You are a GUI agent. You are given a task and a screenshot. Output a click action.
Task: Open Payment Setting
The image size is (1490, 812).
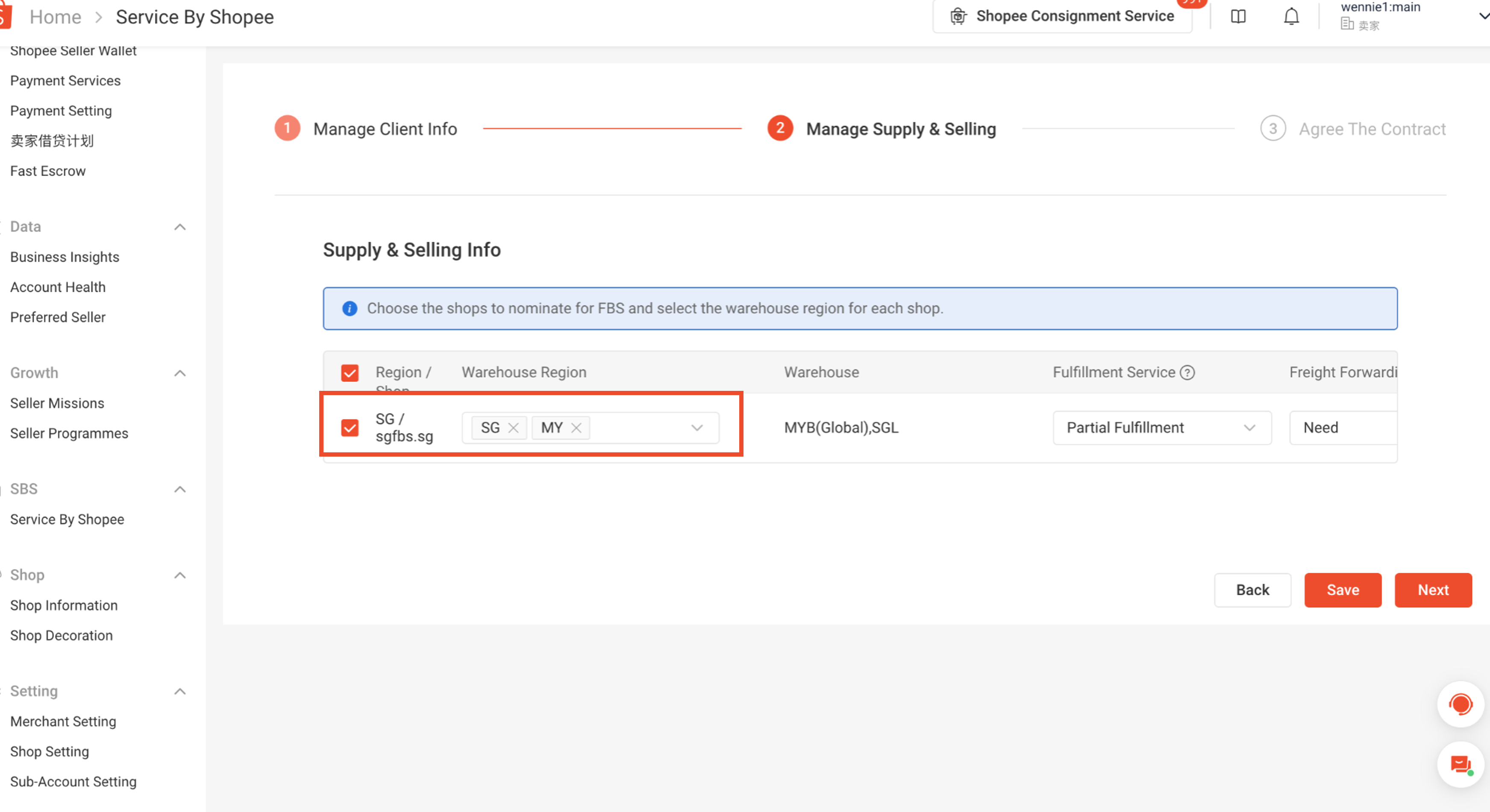click(x=61, y=111)
